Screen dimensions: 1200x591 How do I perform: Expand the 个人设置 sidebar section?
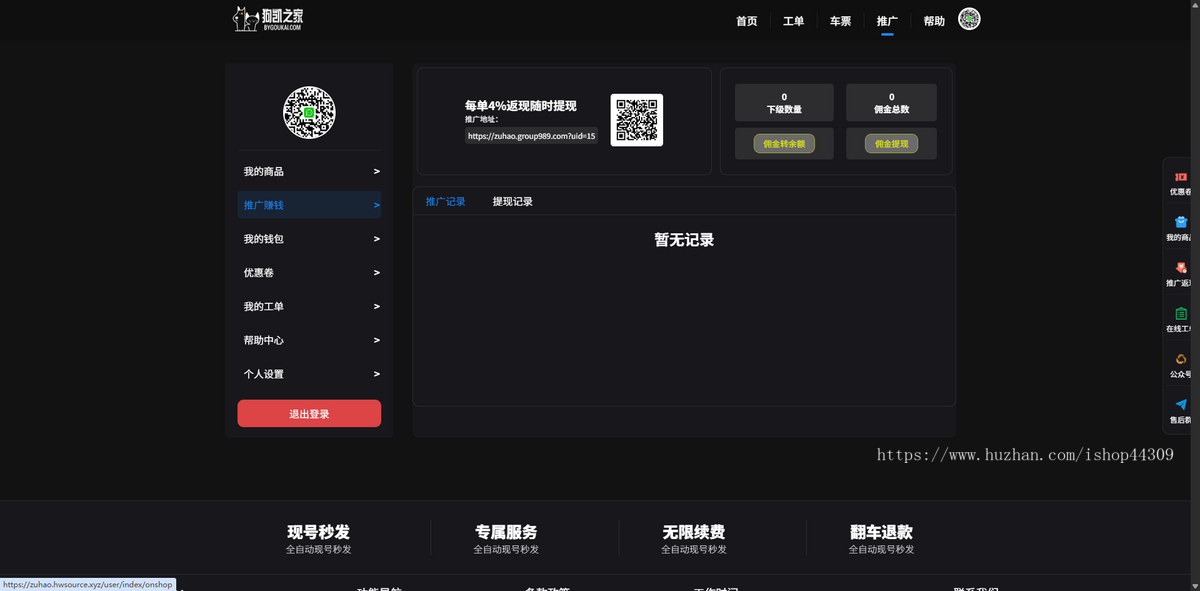tap(309, 373)
